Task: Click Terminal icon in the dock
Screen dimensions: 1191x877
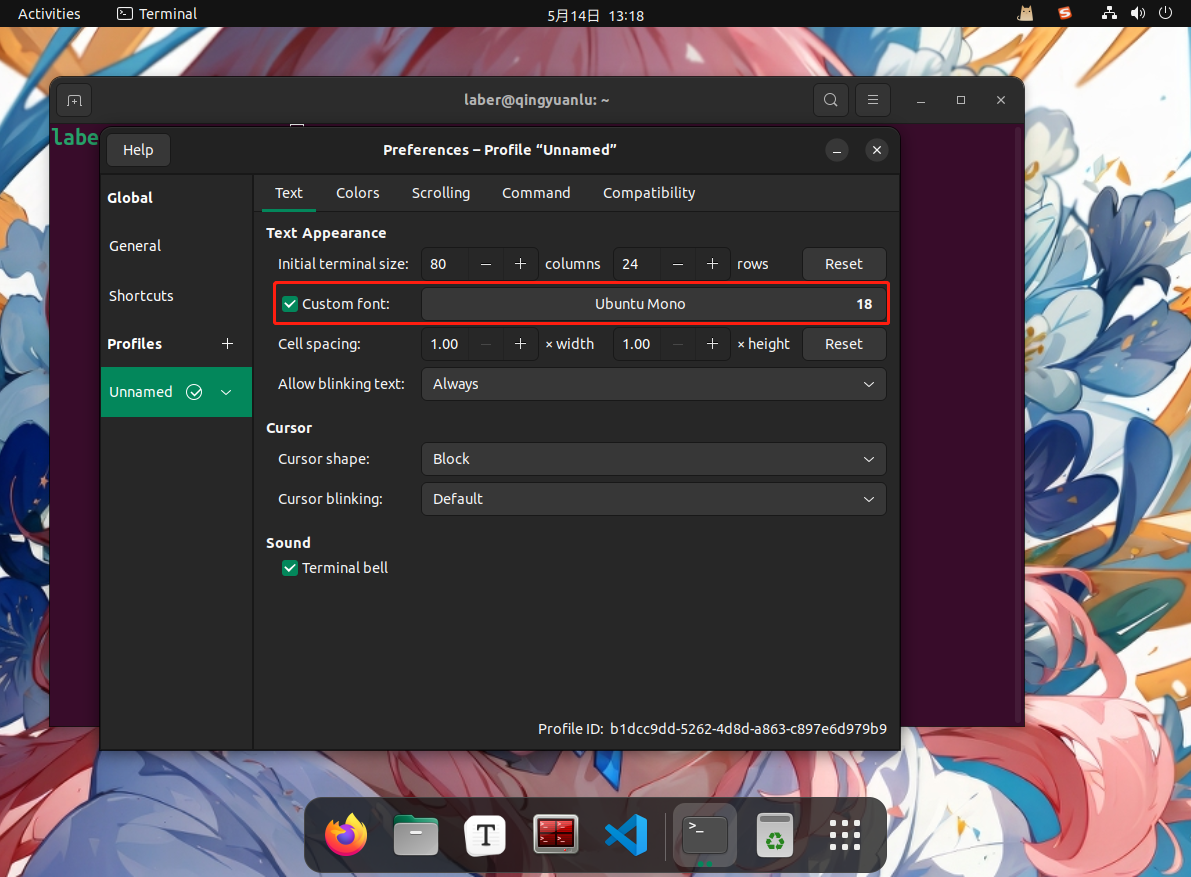Action: pyautogui.click(x=705, y=835)
